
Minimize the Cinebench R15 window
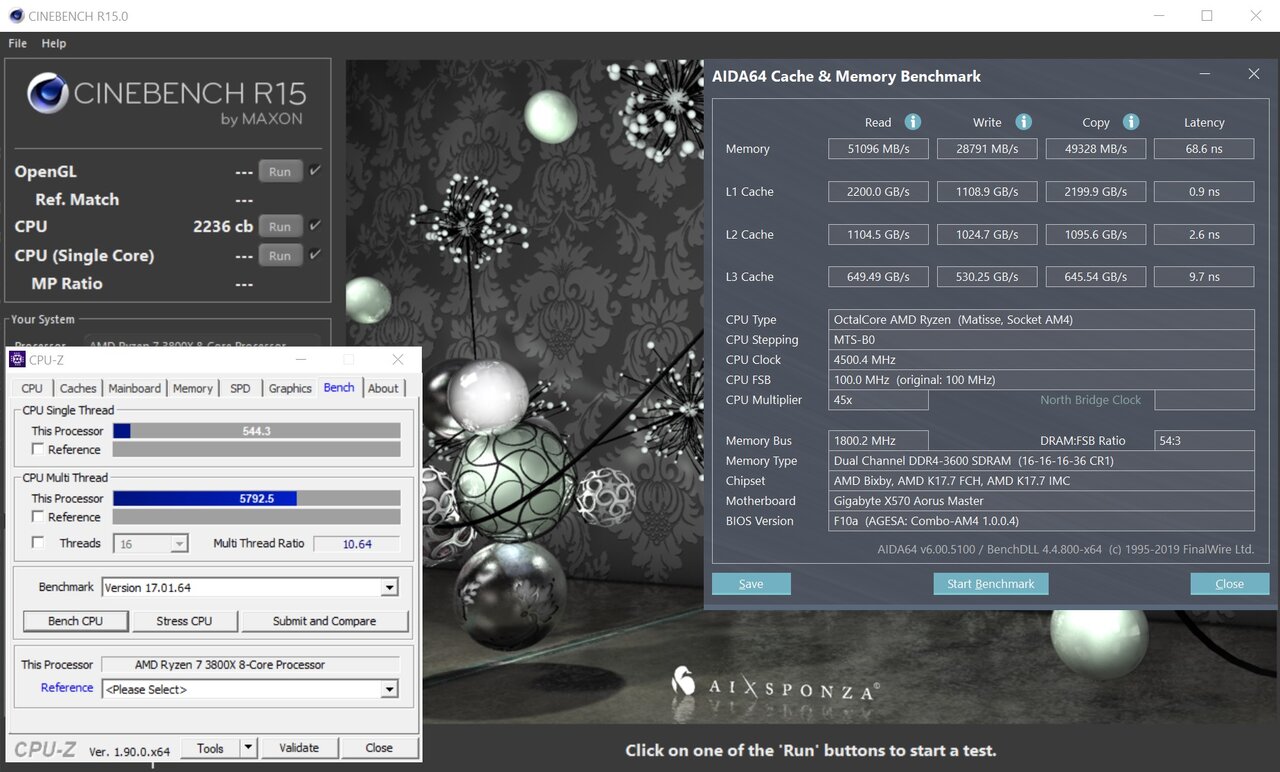click(1159, 16)
